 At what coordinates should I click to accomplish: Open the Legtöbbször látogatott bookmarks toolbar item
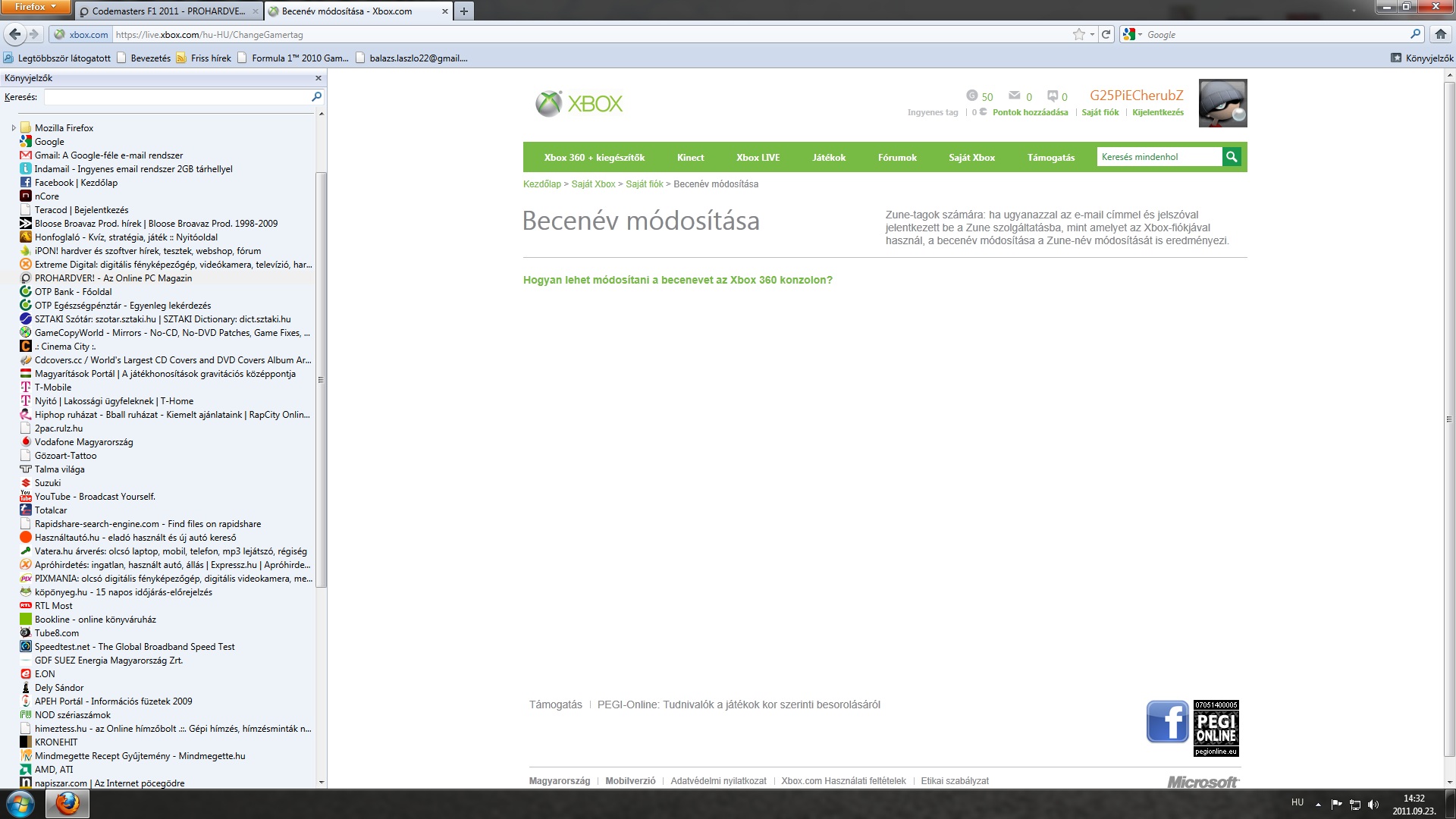coord(57,58)
